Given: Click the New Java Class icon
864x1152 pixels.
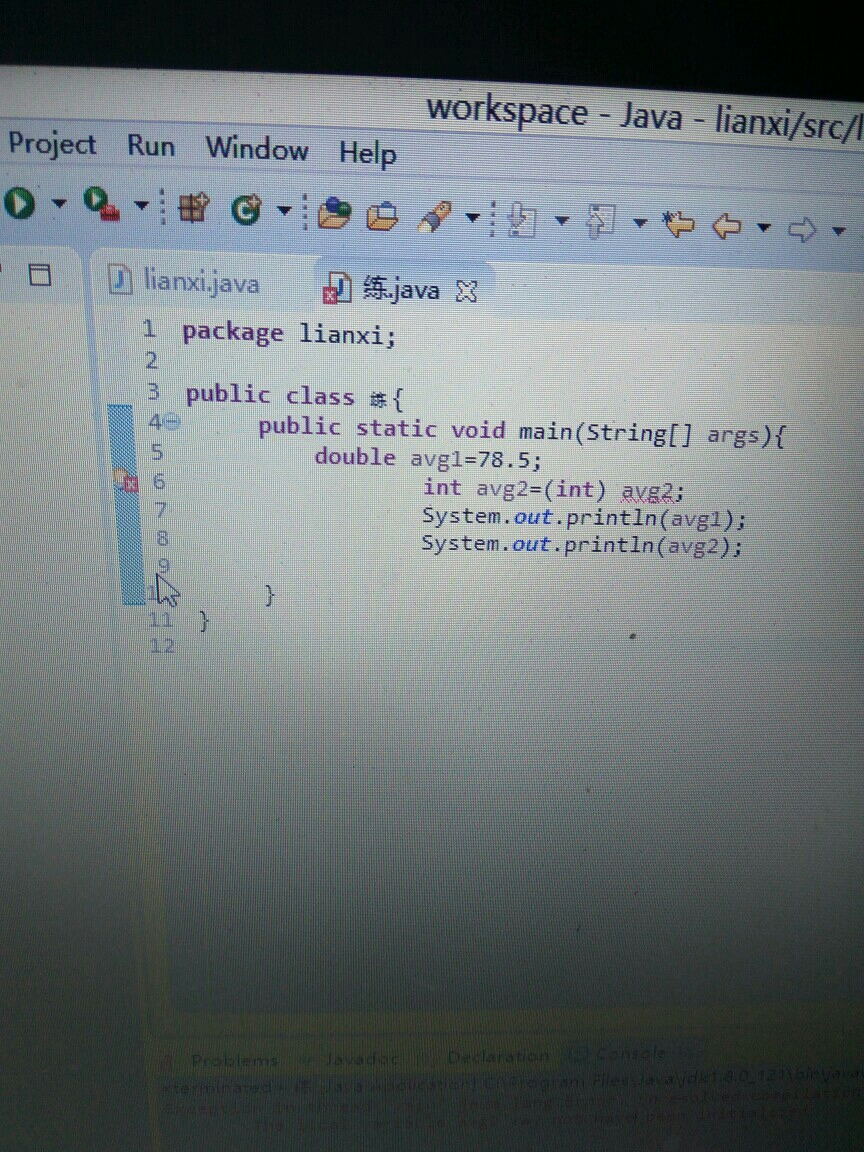Looking at the screenshot, I should (x=246, y=210).
